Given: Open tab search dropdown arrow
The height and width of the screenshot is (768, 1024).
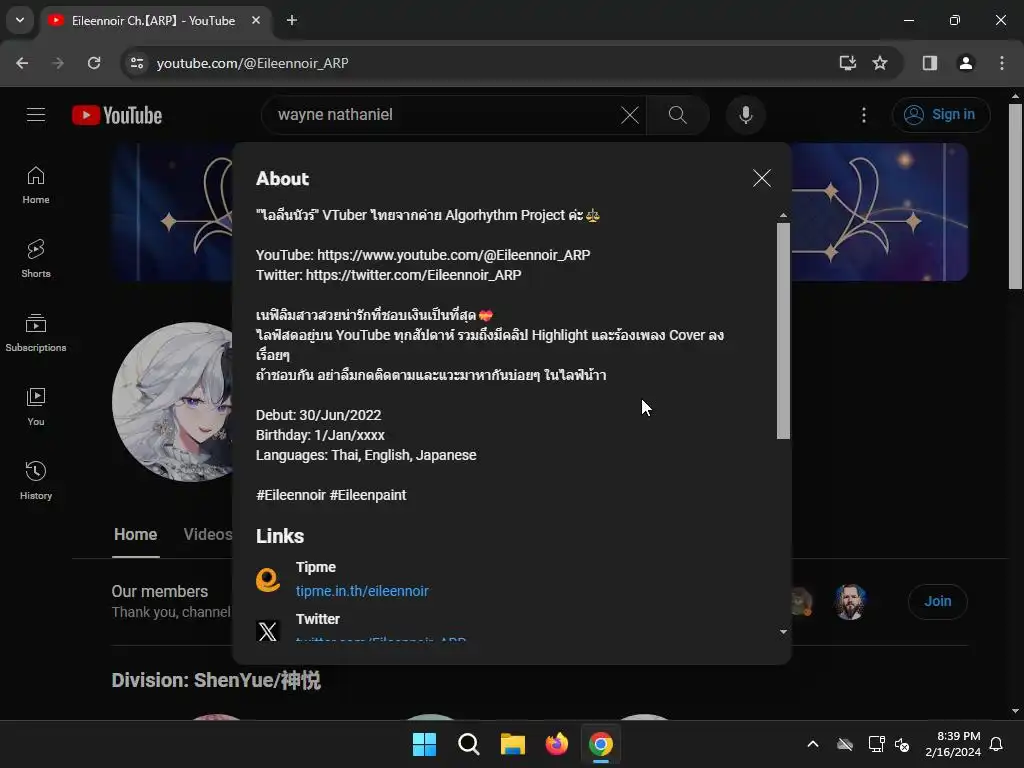Looking at the screenshot, I should pos(20,20).
